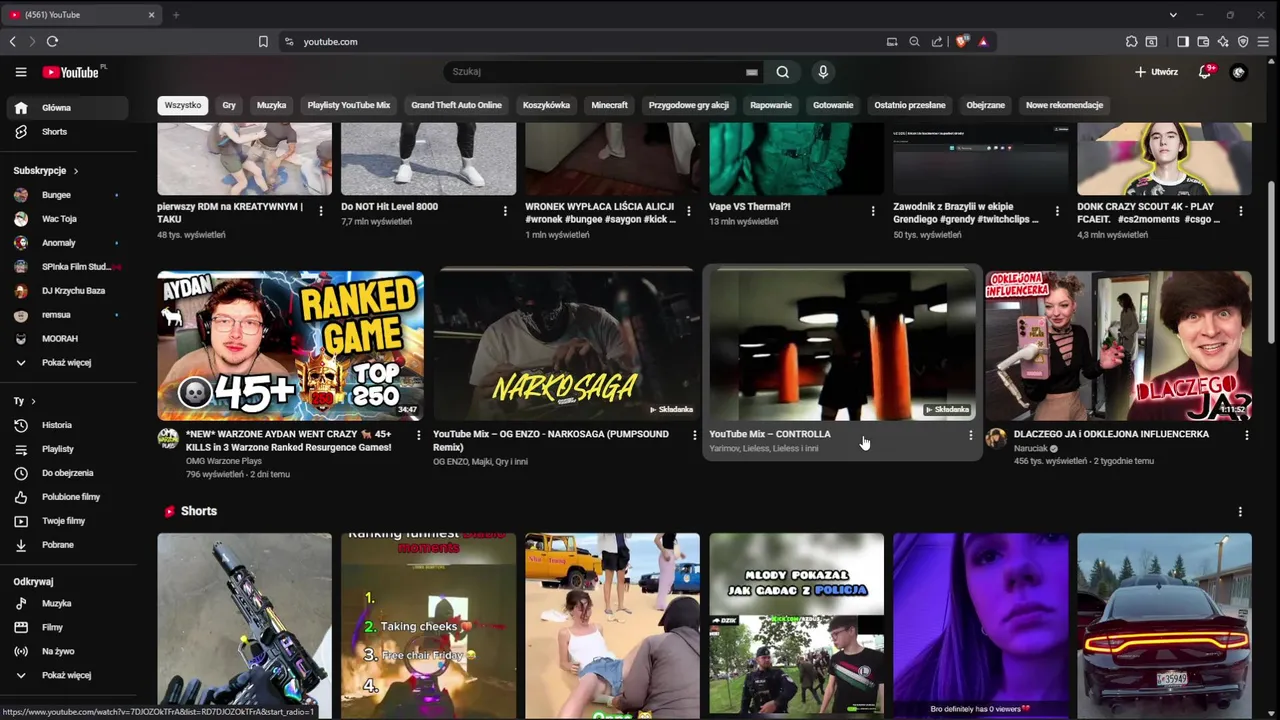Image resolution: width=1280 pixels, height=720 pixels.
Task: Select the Minecraft filter chip
Action: pyautogui.click(x=609, y=105)
